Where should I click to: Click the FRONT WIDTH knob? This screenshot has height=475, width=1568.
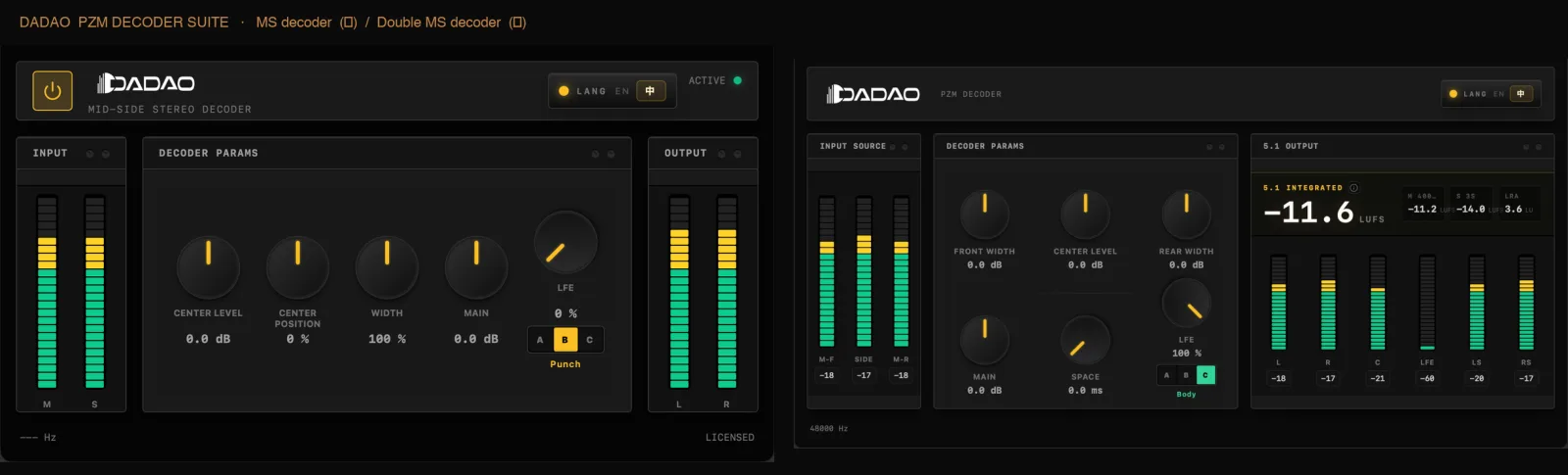984,214
